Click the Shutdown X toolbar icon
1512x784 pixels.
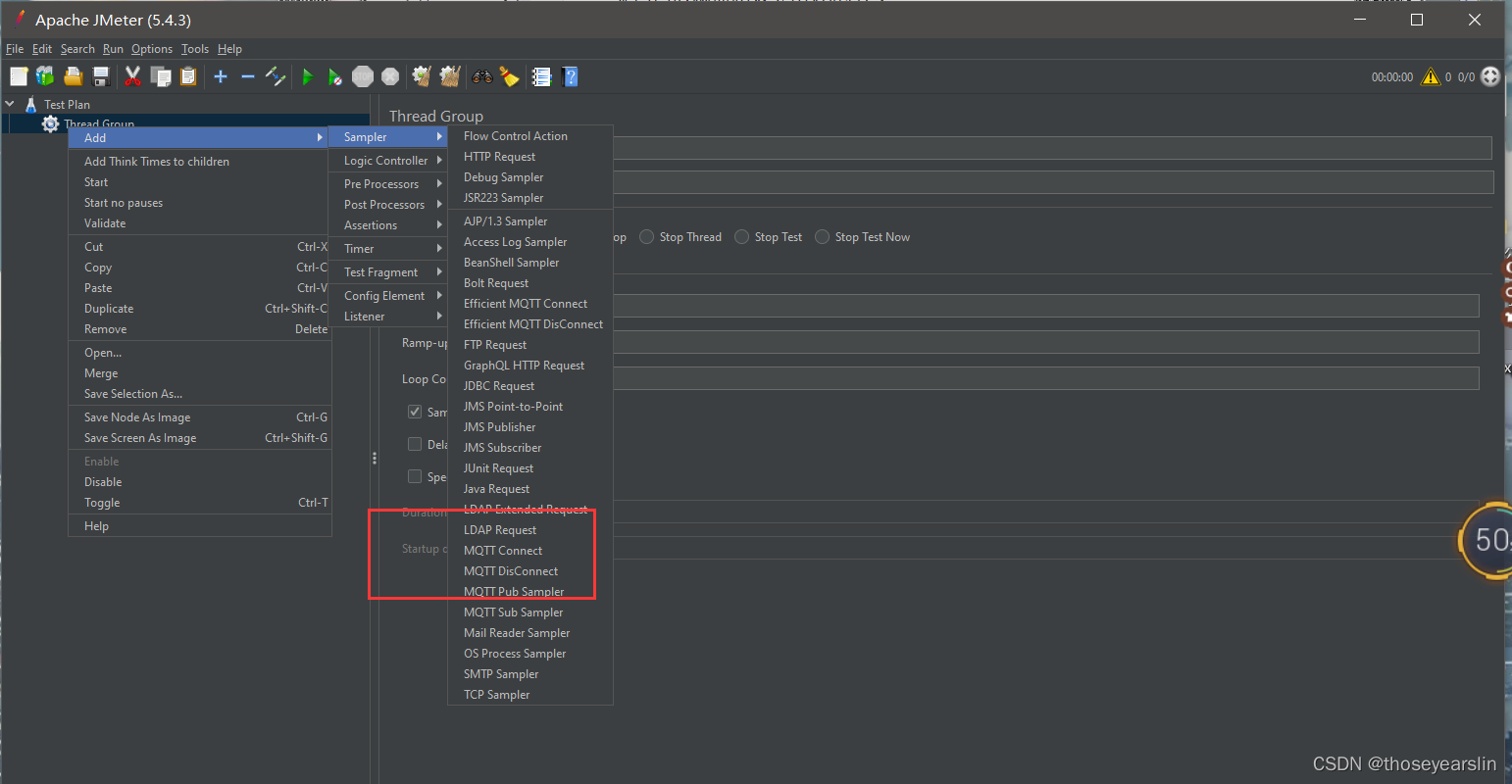tap(390, 76)
